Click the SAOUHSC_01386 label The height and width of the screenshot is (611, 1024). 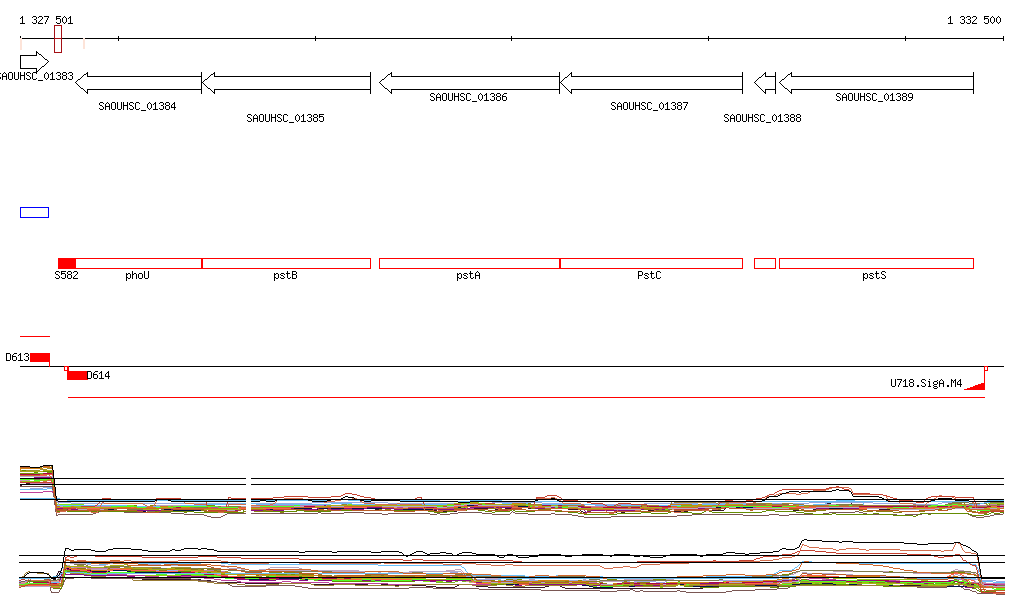(x=468, y=97)
